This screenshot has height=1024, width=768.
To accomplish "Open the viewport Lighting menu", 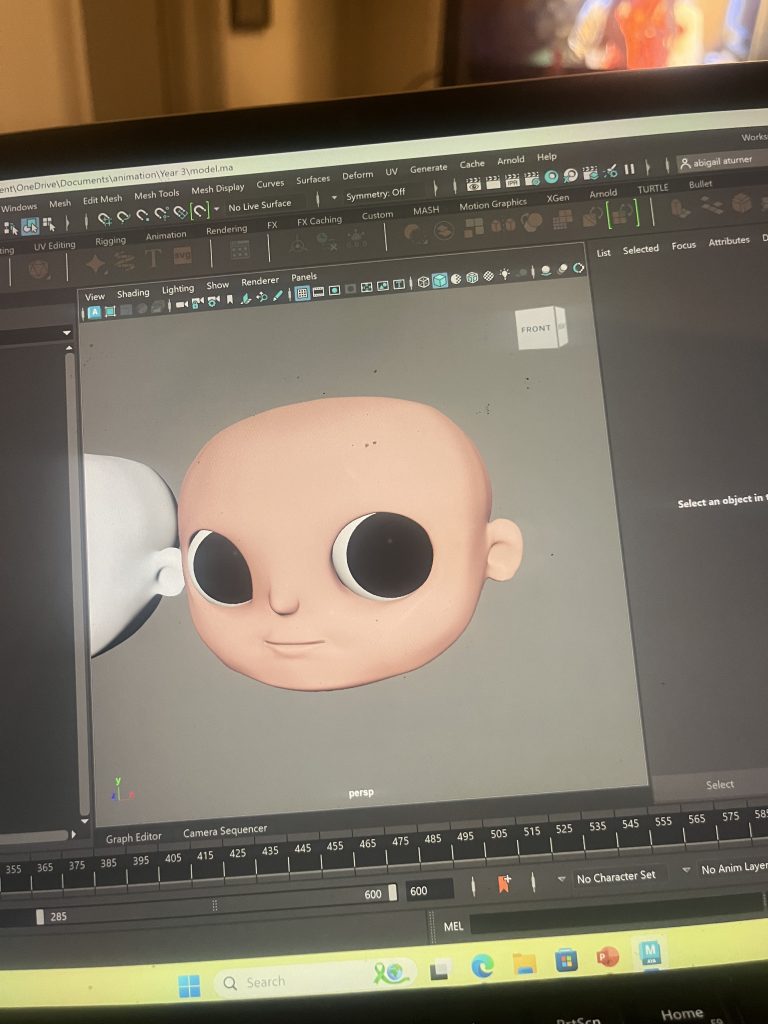I will [x=178, y=289].
